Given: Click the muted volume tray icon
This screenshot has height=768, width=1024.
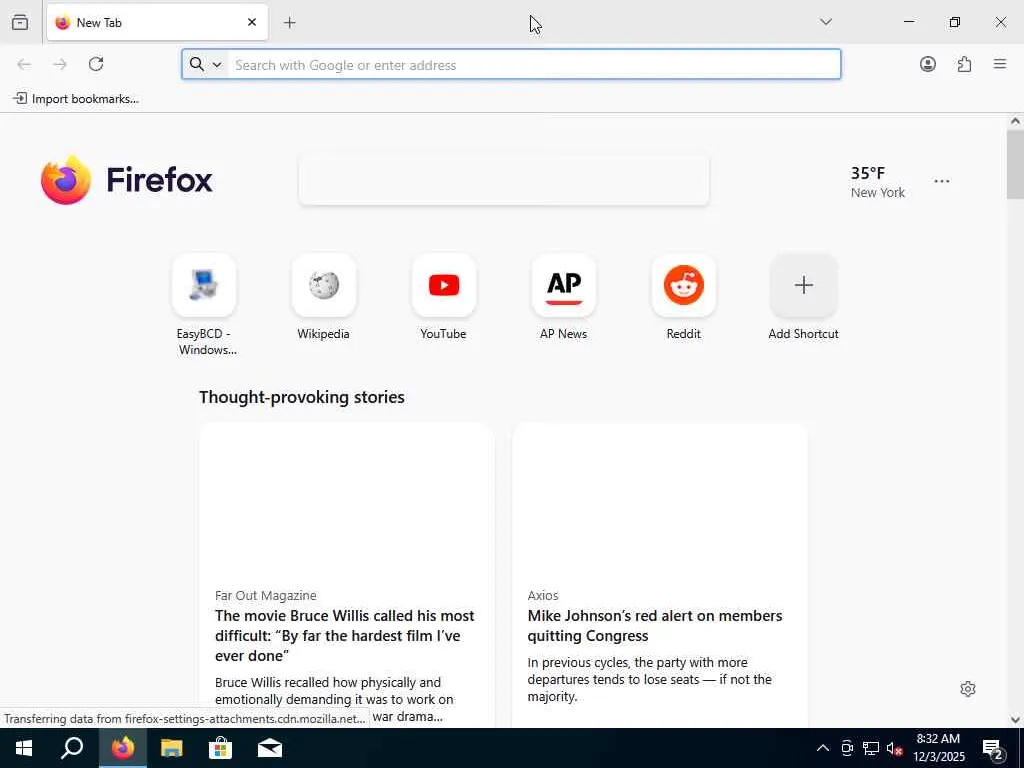Looking at the screenshot, I should click(x=895, y=748).
